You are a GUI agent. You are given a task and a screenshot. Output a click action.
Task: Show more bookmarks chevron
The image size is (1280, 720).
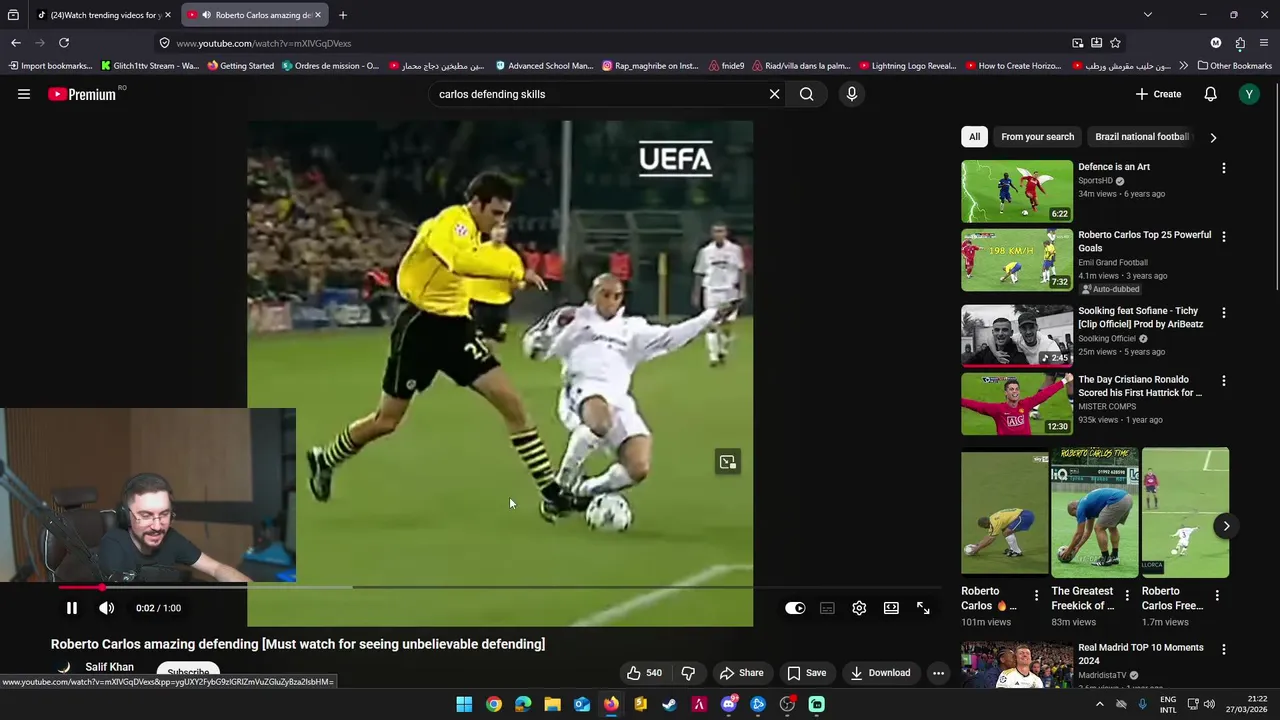click(x=1183, y=66)
